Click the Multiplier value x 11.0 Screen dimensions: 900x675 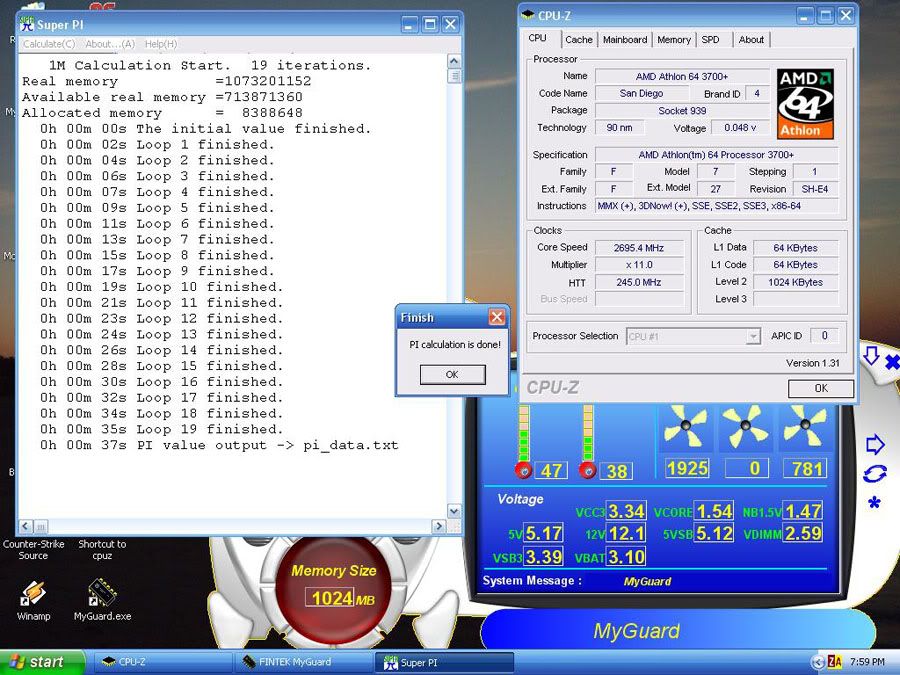pyautogui.click(x=639, y=265)
